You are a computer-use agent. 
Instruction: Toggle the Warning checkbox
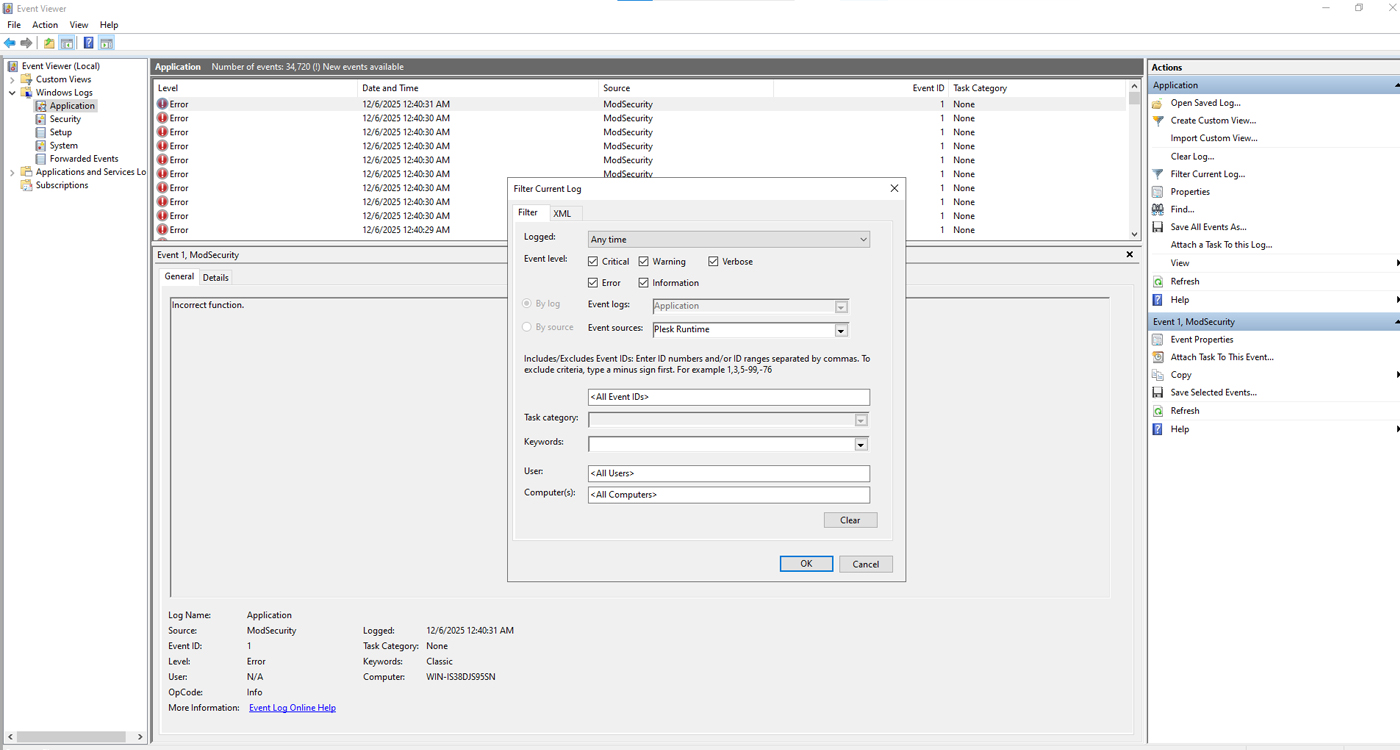pos(644,262)
